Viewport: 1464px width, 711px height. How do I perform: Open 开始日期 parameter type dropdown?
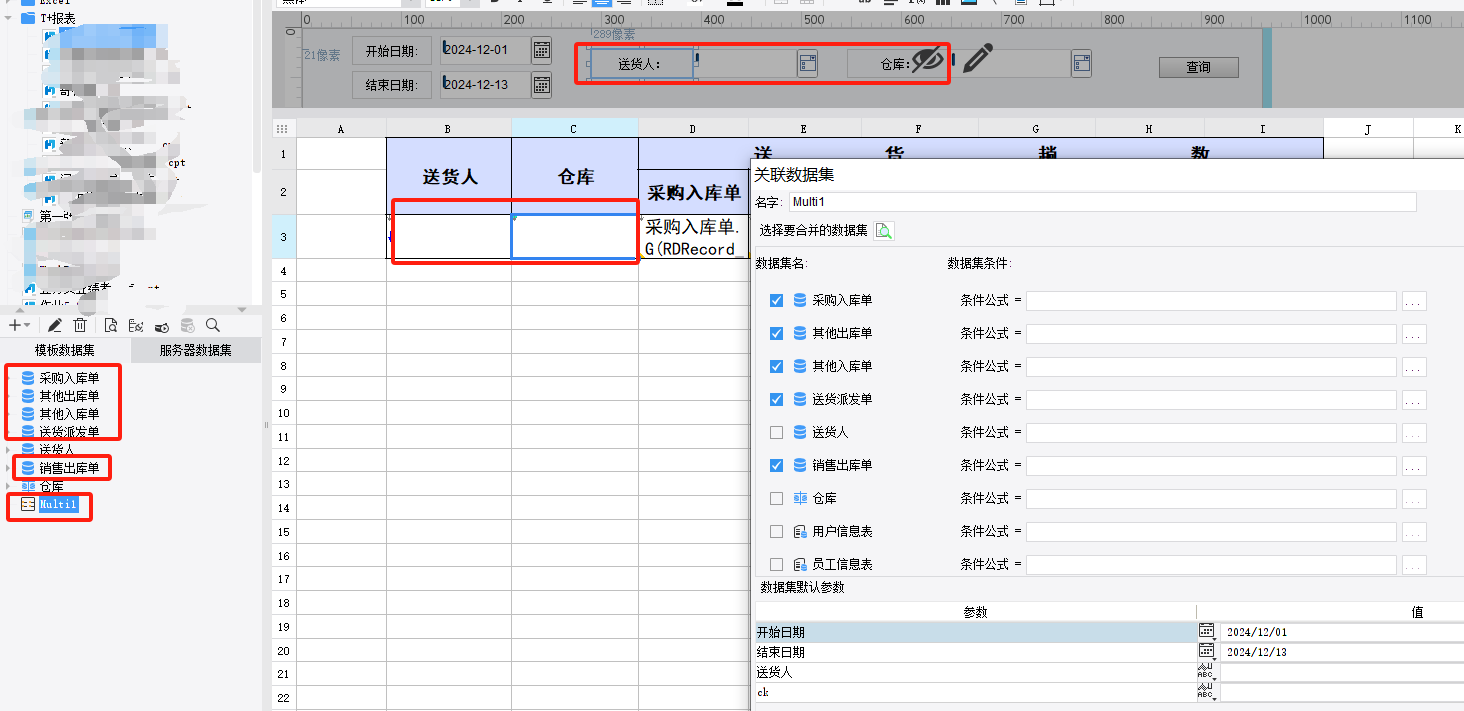(1207, 632)
